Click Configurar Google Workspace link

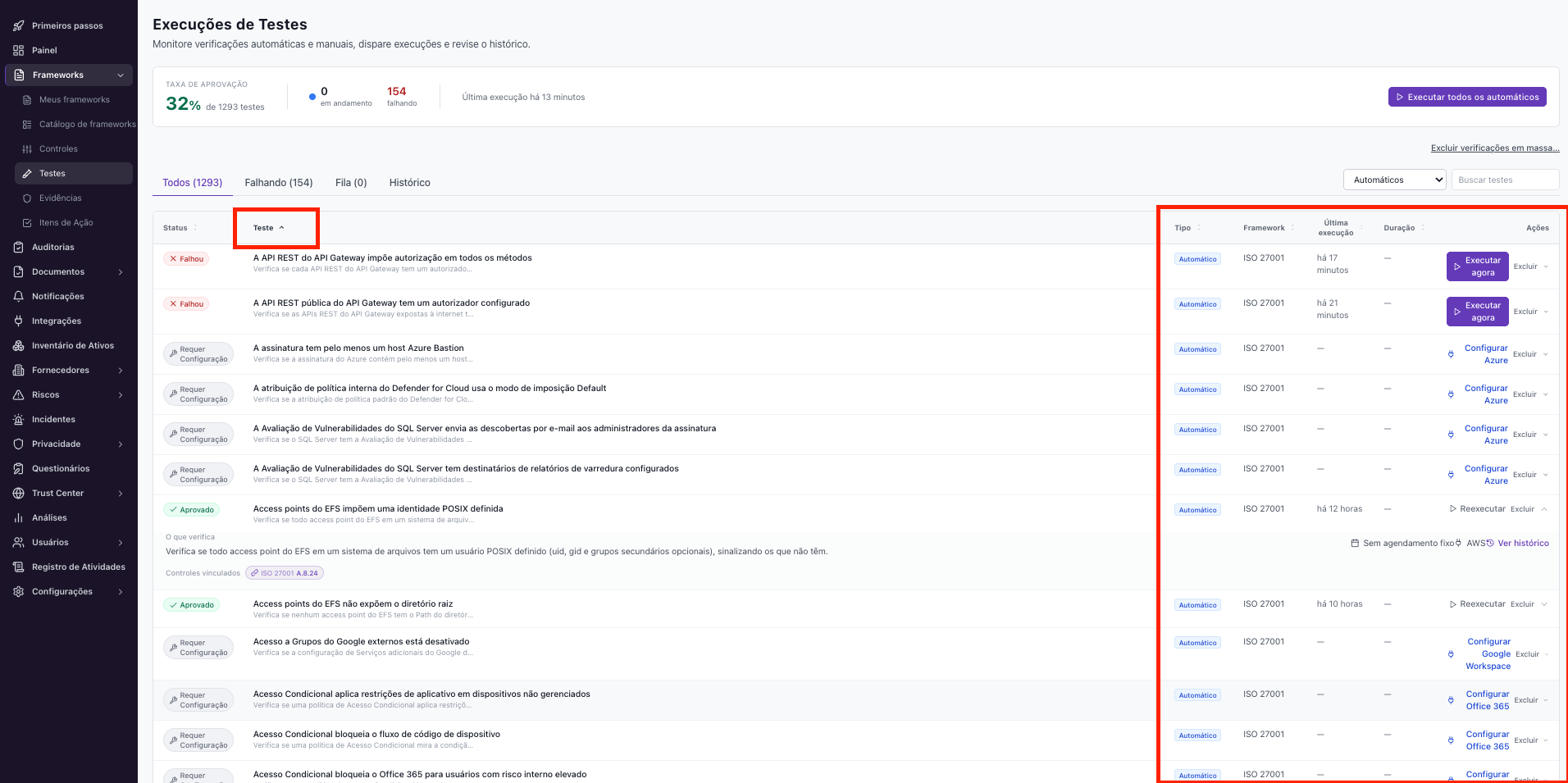pyautogui.click(x=1480, y=653)
